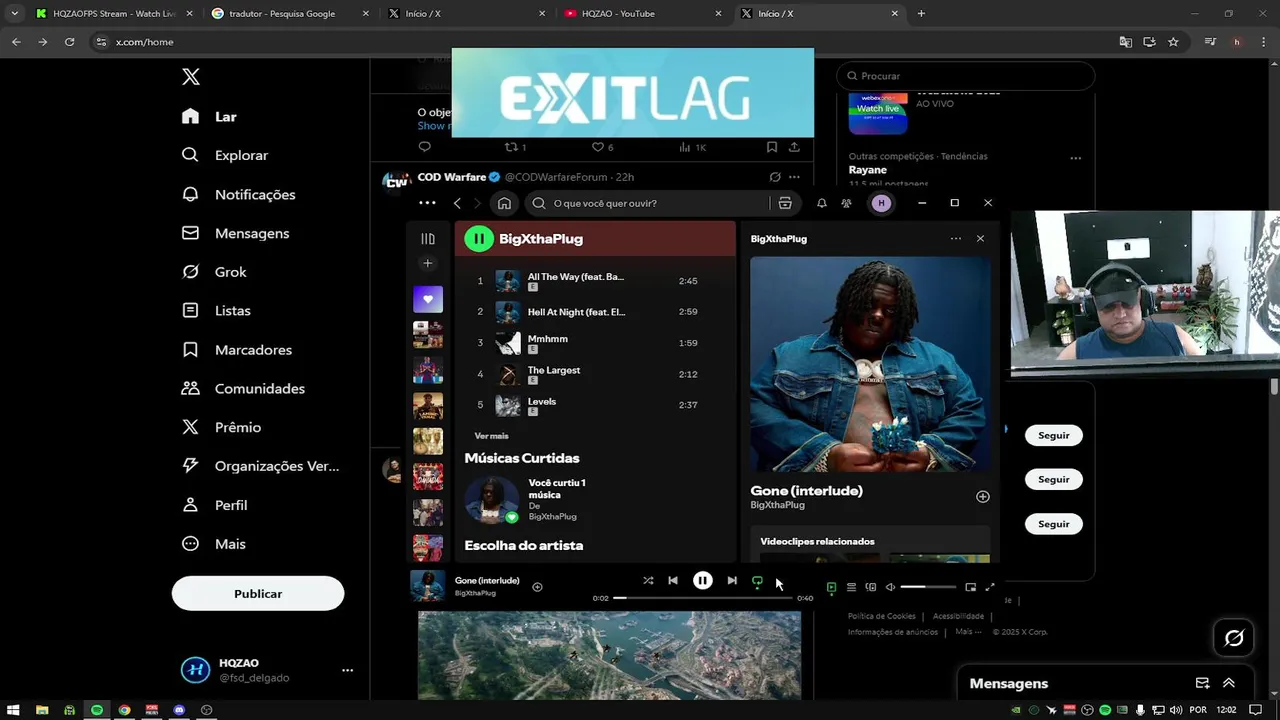
Task: Toggle shuffle in Spotify player
Action: pos(648,581)
